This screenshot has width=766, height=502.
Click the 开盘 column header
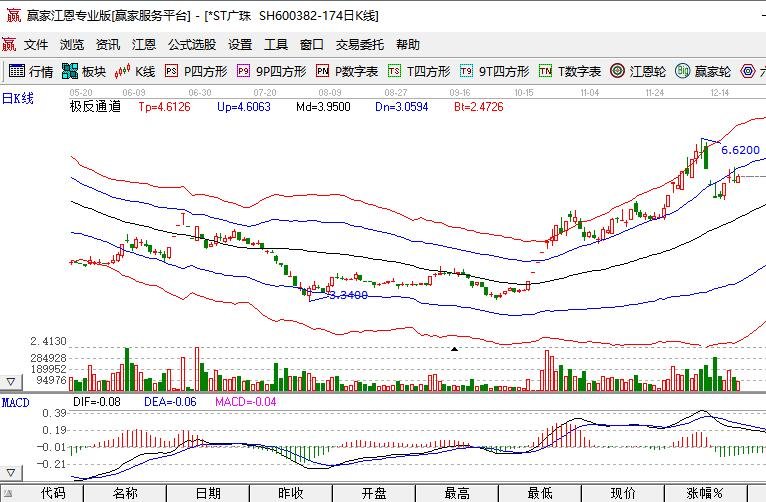coord(374,493)
